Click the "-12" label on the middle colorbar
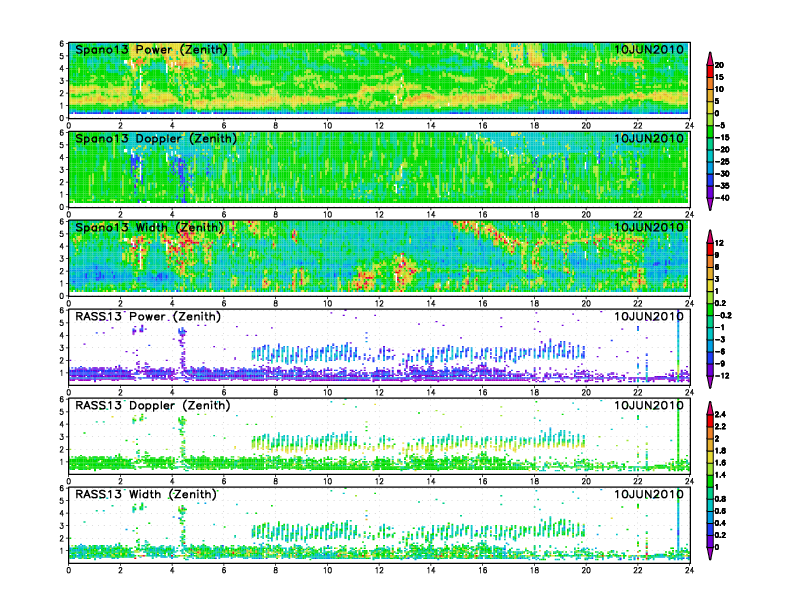This screenshot has height=612, width=792. coord(722,376)
